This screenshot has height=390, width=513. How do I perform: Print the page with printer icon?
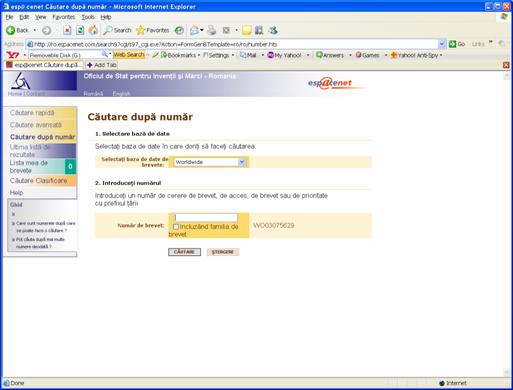click(x=211, y=30)
